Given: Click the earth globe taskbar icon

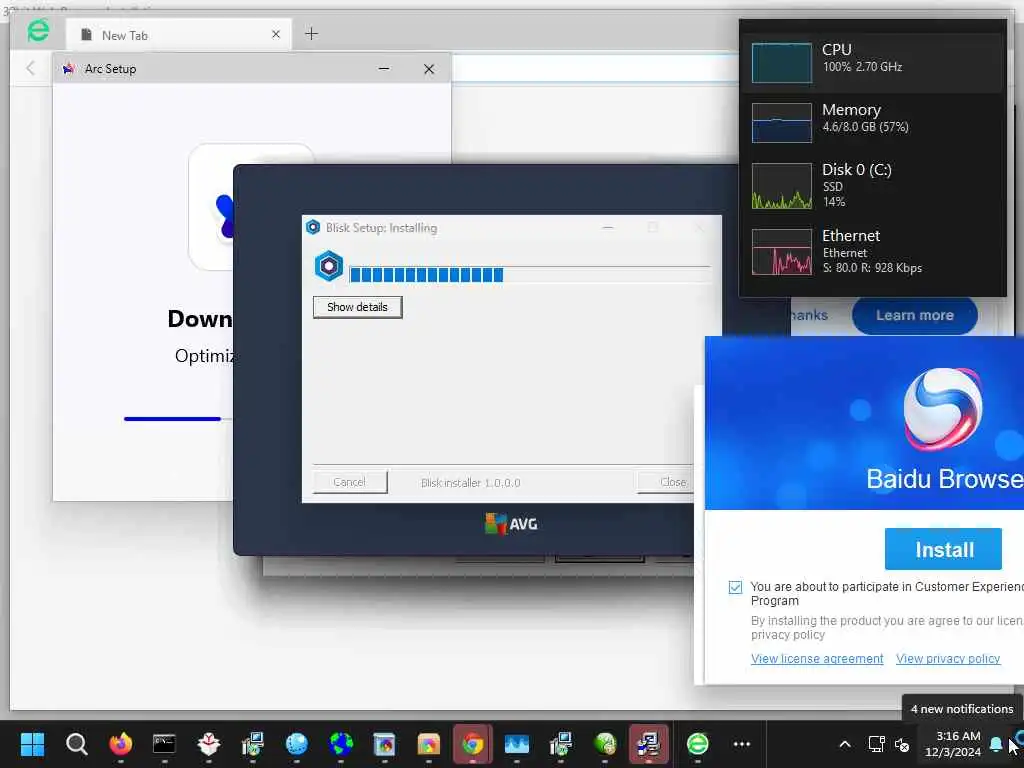Looking at the screenshot, I should [341, 743].
